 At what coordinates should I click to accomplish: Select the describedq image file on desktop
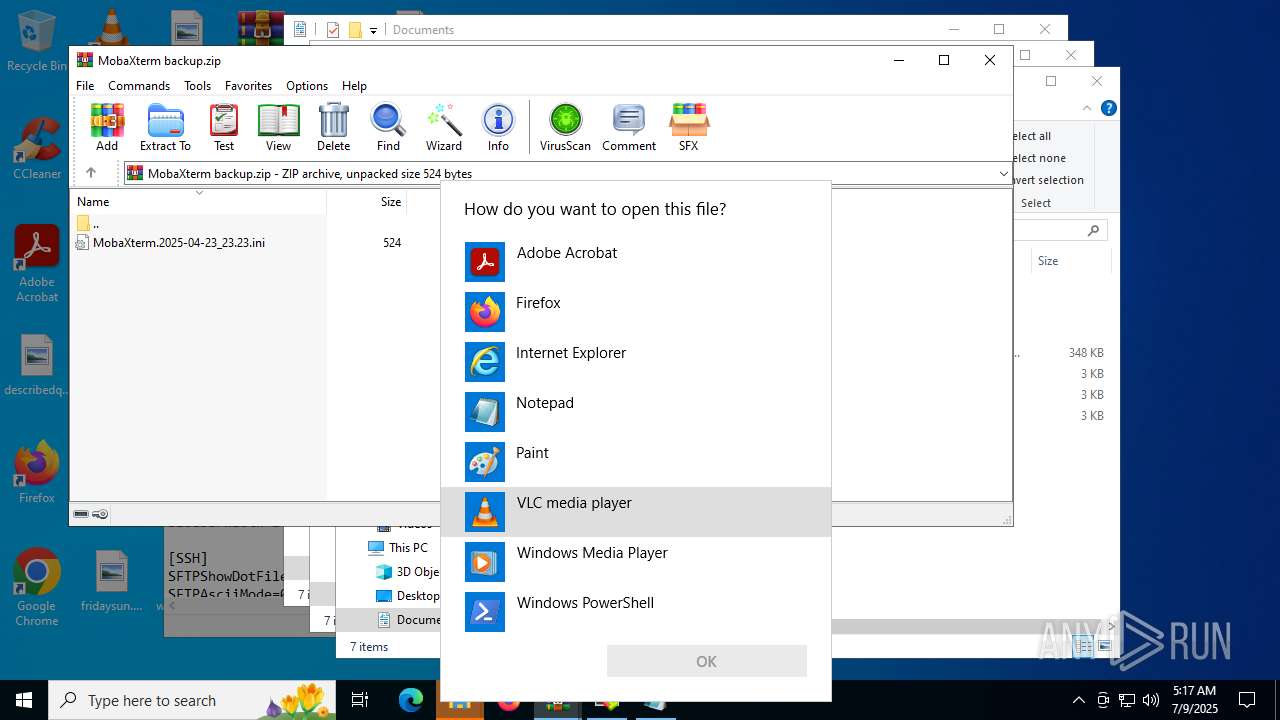click(37, 365)
